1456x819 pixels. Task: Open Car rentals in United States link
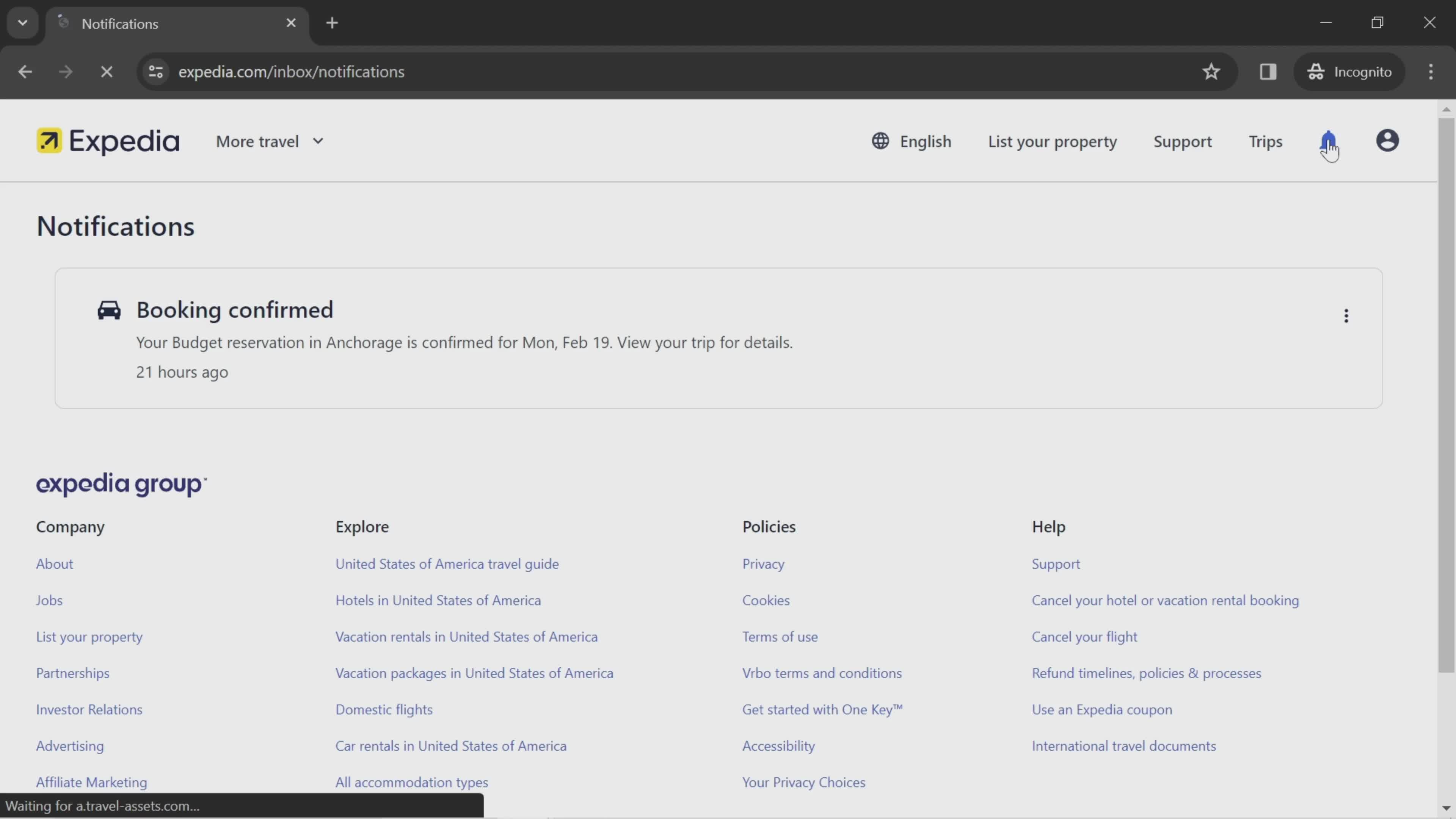point(450,745)
